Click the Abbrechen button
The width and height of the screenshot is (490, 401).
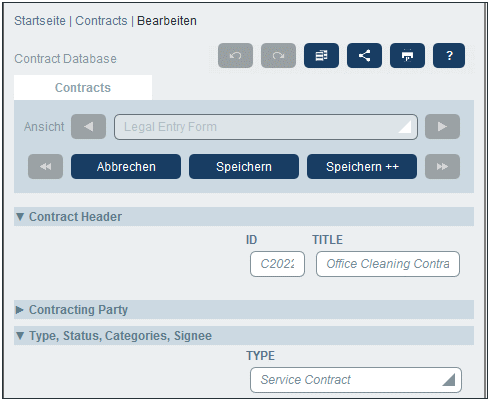pos(126,166)
